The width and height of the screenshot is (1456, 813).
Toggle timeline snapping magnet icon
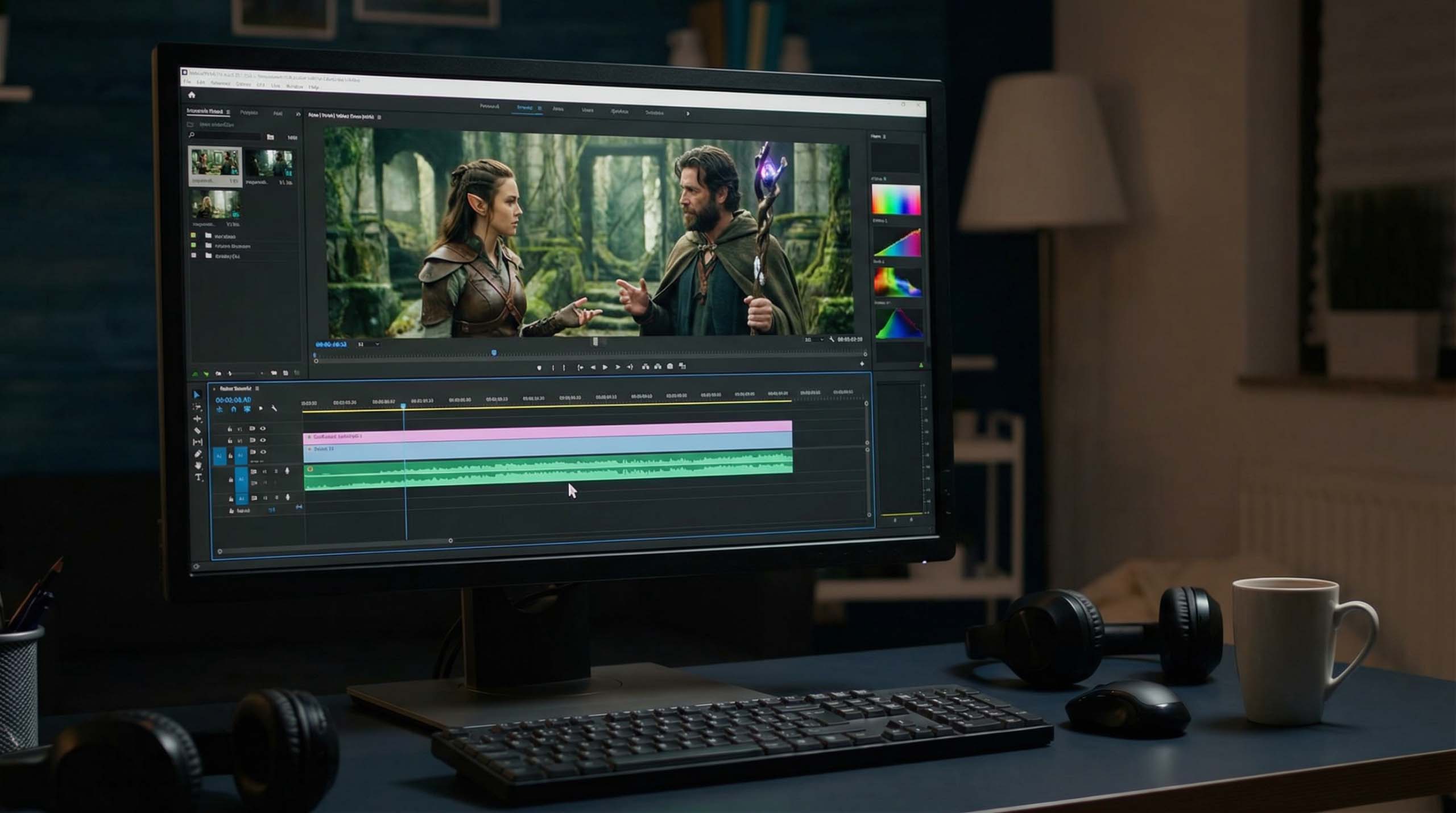point(233,409)
